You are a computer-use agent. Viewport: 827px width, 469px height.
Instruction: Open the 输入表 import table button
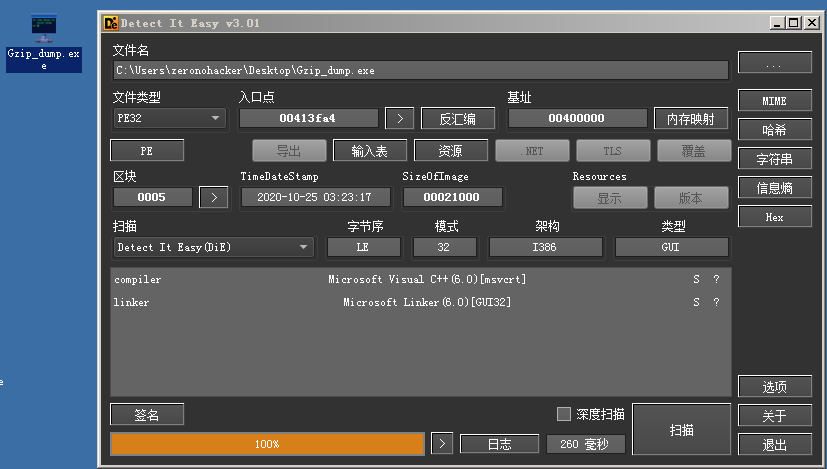[x=370, y=150]
